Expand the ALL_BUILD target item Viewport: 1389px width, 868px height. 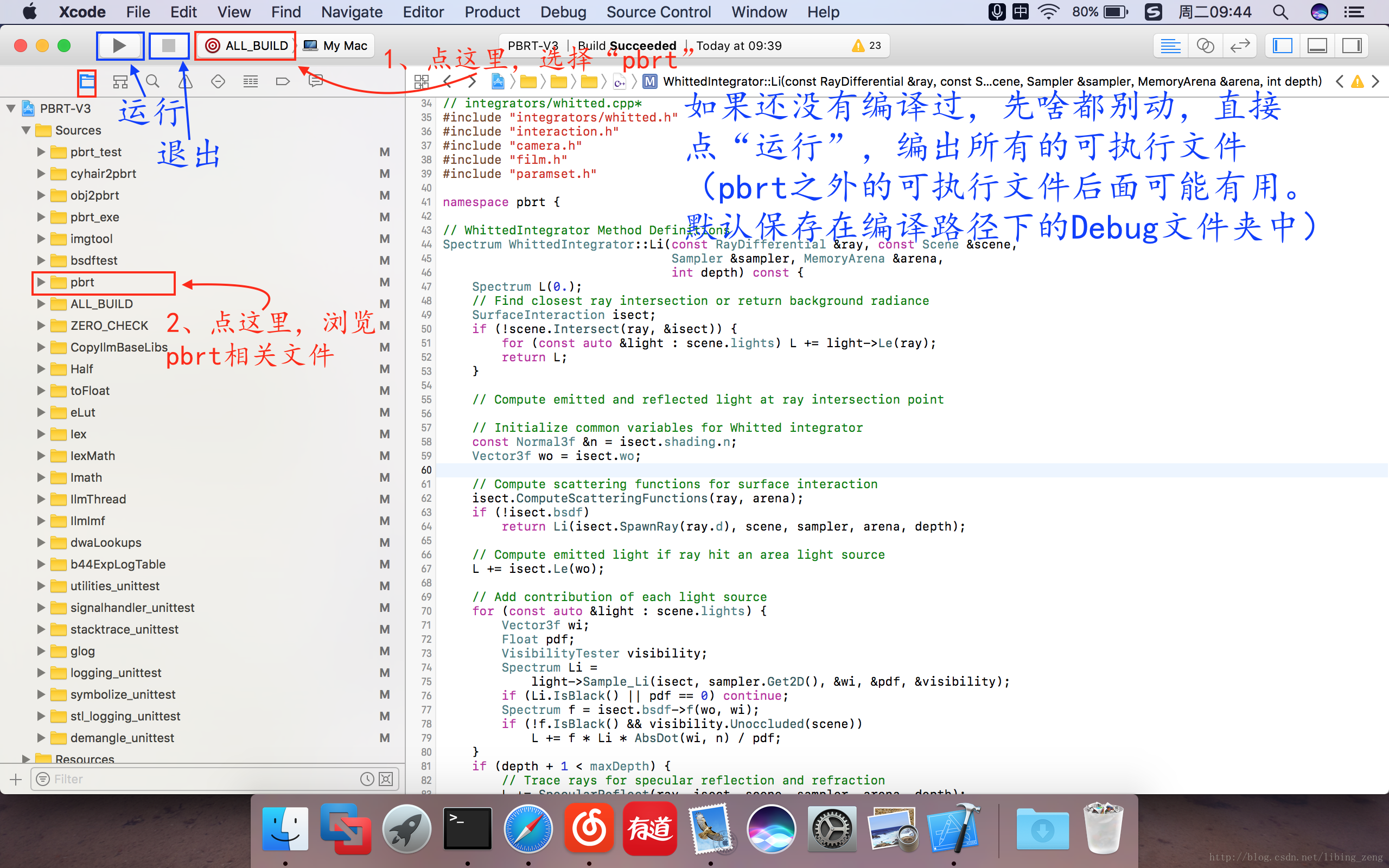(35, 304)
